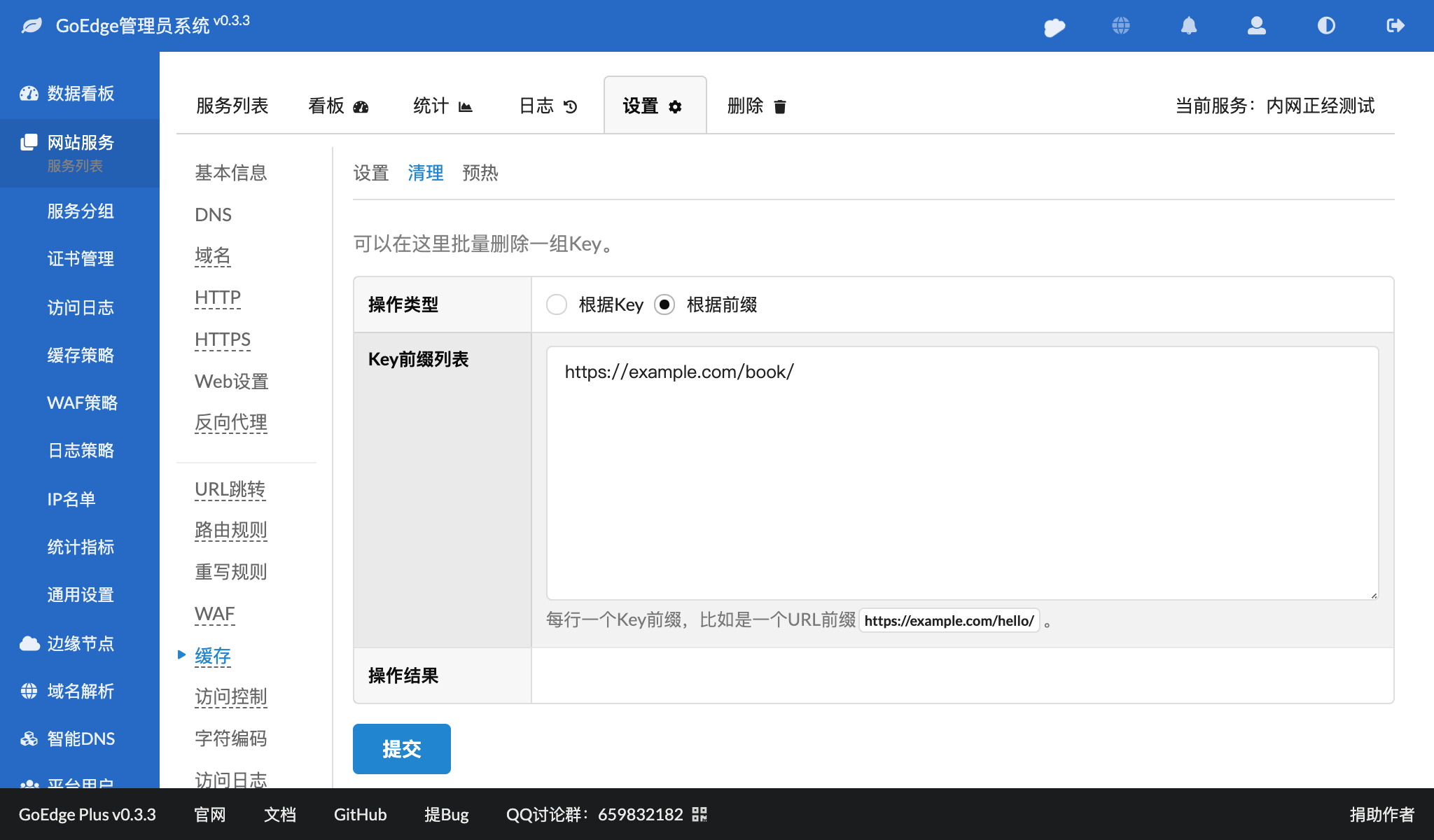Open HTTP settings item
Screen dimensions: 1434x840
(x=218, y=297)
